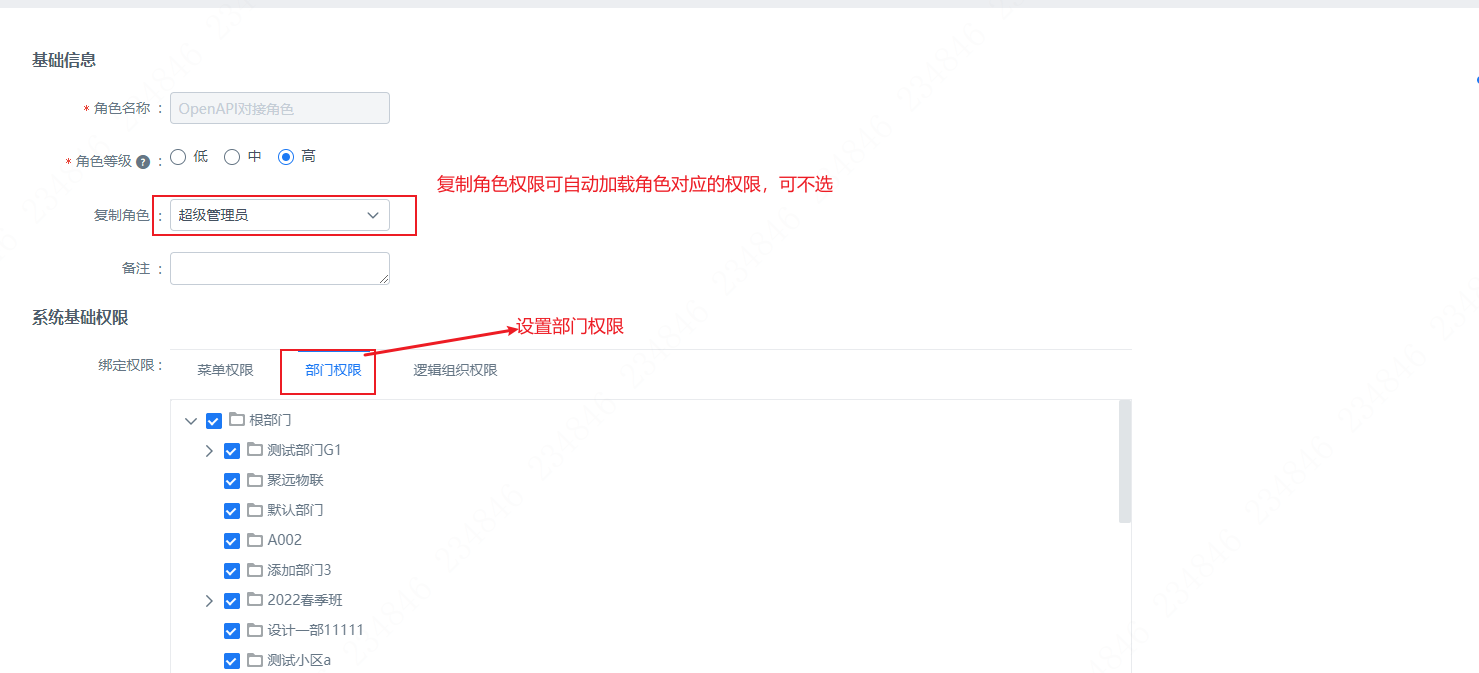
Task: Expand the 测试部门G1 department node
Action: (x=209, y=451)
